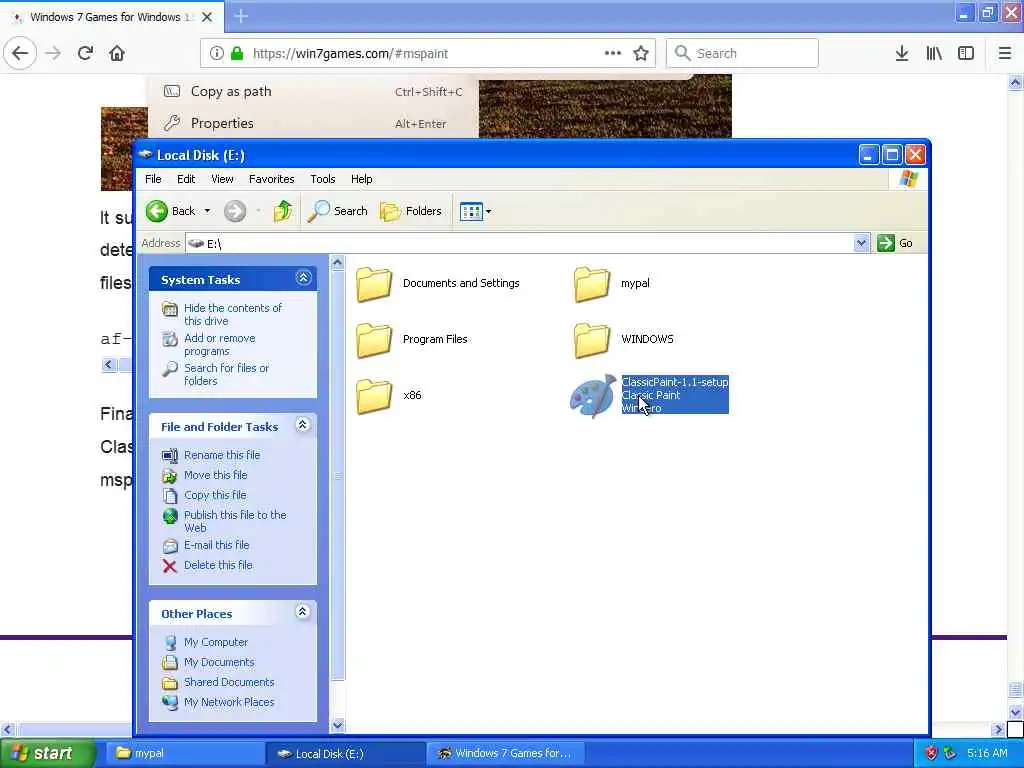The height and width of the screenshot is (768, 1024).
Task: Select the mypal folder icon
Action: coord(592,284)
